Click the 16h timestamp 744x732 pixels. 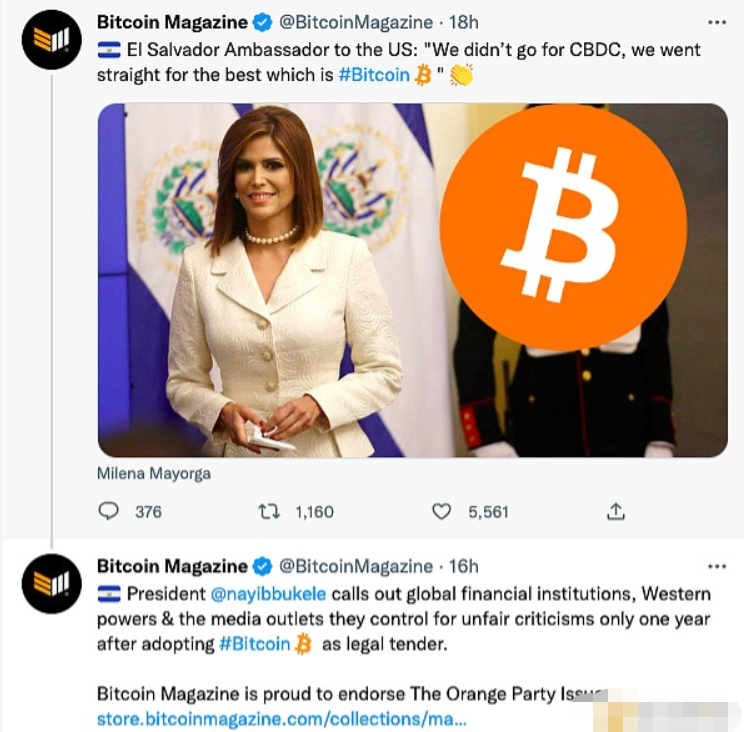(464, 566)
